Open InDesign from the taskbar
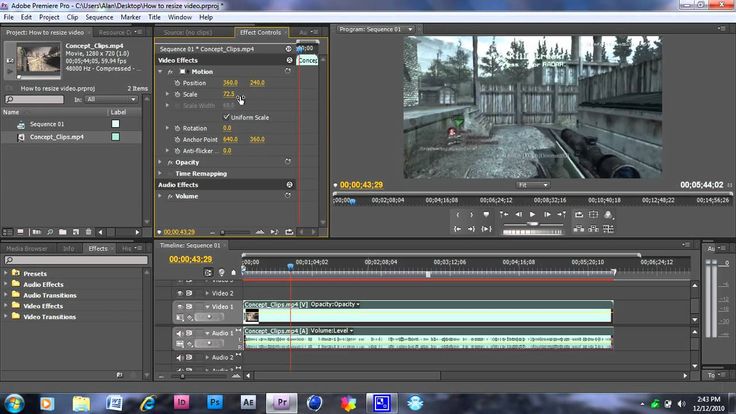Viewport: 736px width, 414px height. 181,403
